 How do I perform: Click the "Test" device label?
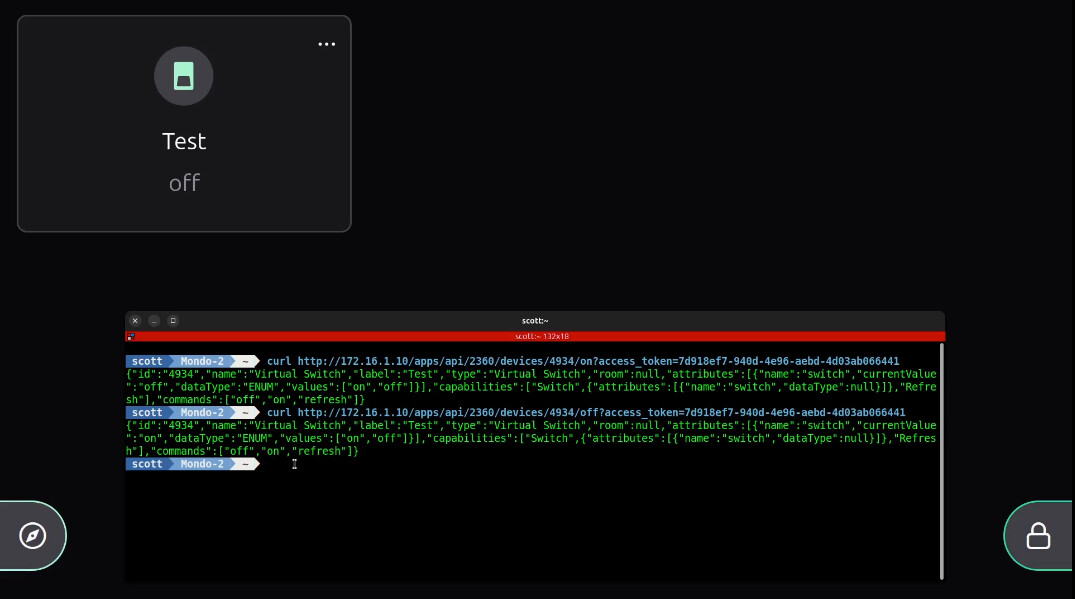(184, 141)
